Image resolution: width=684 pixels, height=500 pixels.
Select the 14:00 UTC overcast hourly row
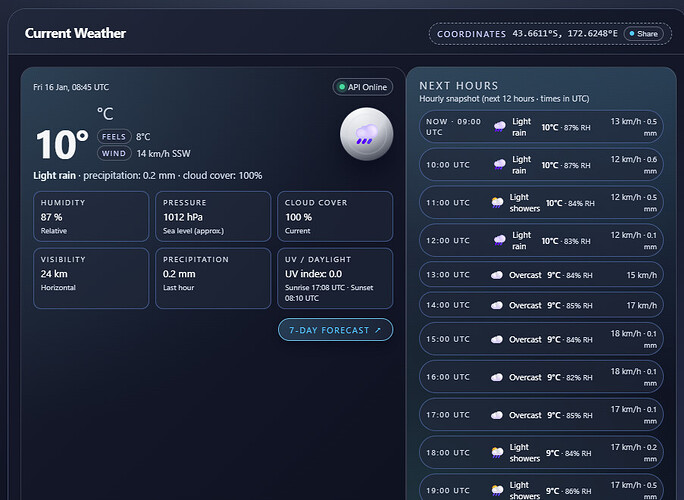coord(540,306)
